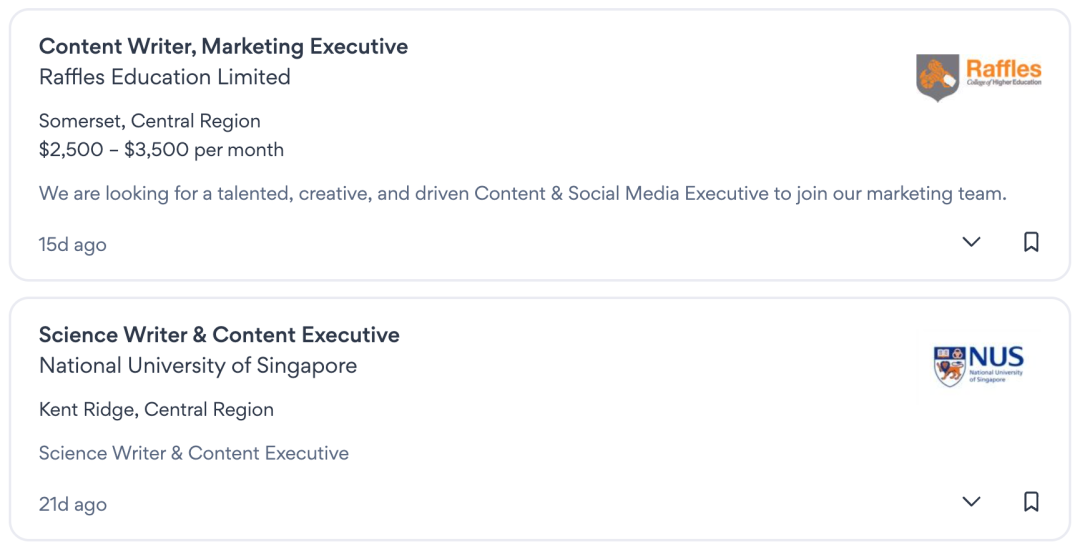Click the NUS logo
1080x547 pixels.
tap(978, 365)
